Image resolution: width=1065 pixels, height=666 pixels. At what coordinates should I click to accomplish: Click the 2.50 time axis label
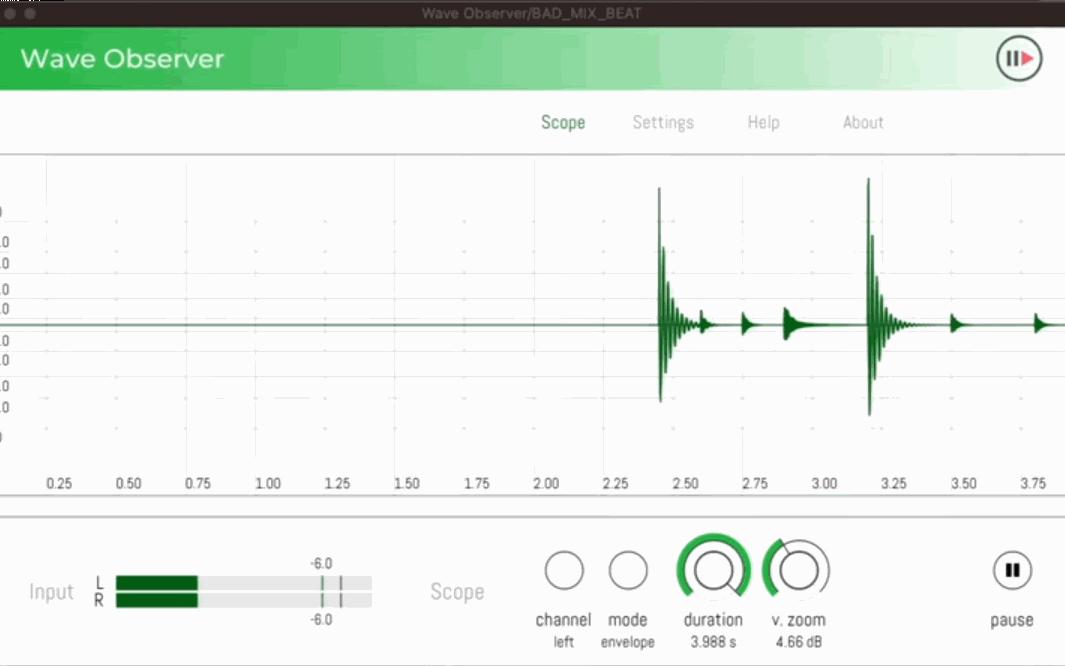[x=685, y=483]
